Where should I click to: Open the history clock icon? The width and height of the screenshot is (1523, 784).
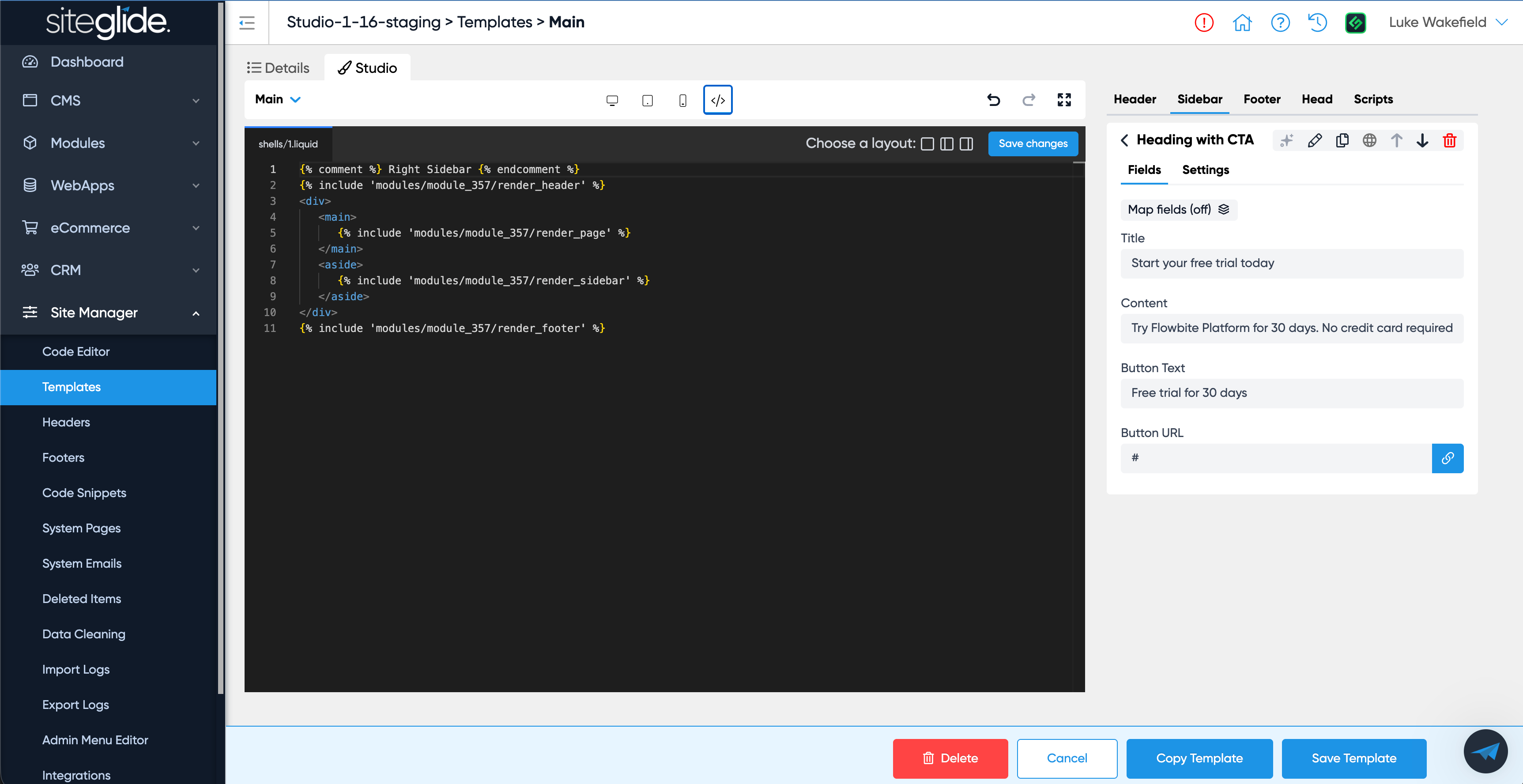pos(1318,23)
